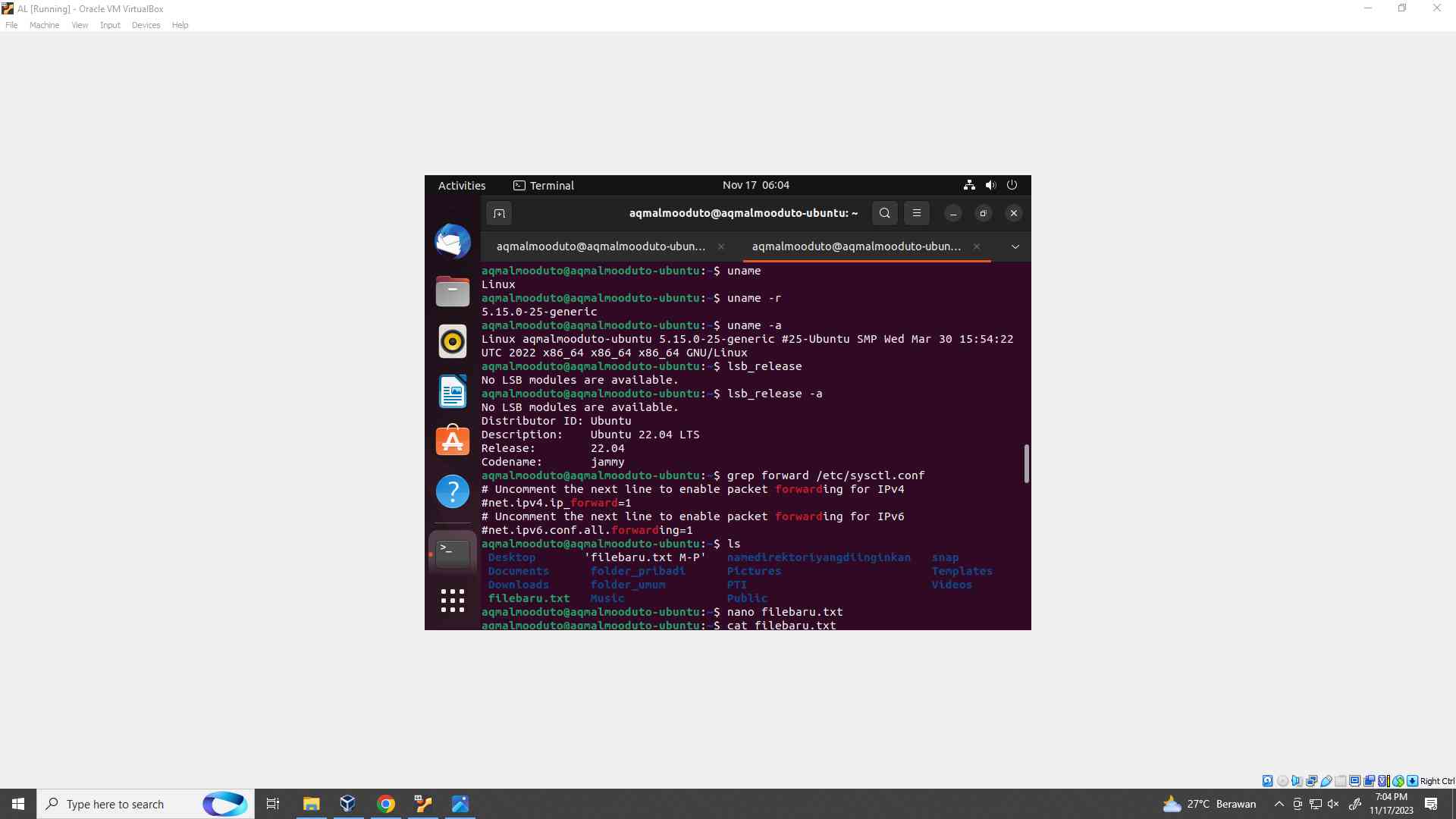Open Thunderbird Mail from Ubuntu dock
1456x819 pixels.
pyautogui.click(x=453, y=241)
